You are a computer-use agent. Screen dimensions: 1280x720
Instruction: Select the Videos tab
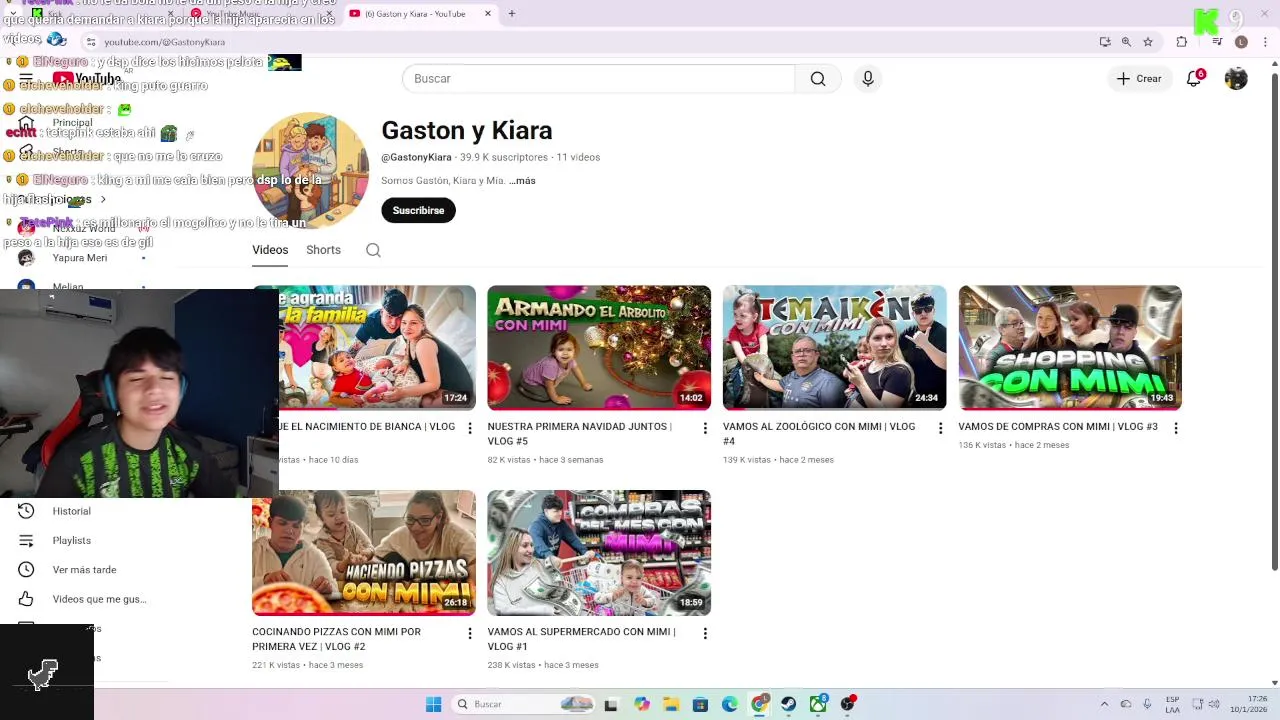pos(270,250)
